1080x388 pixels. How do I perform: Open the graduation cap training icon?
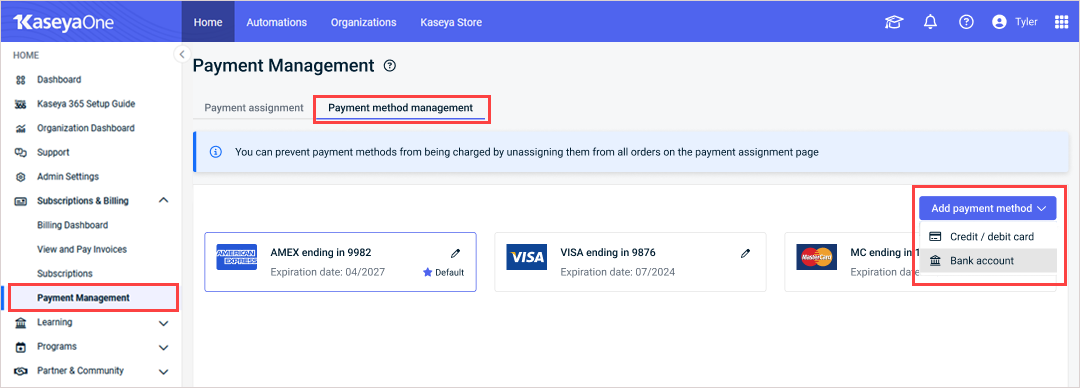tap(893, 22)
